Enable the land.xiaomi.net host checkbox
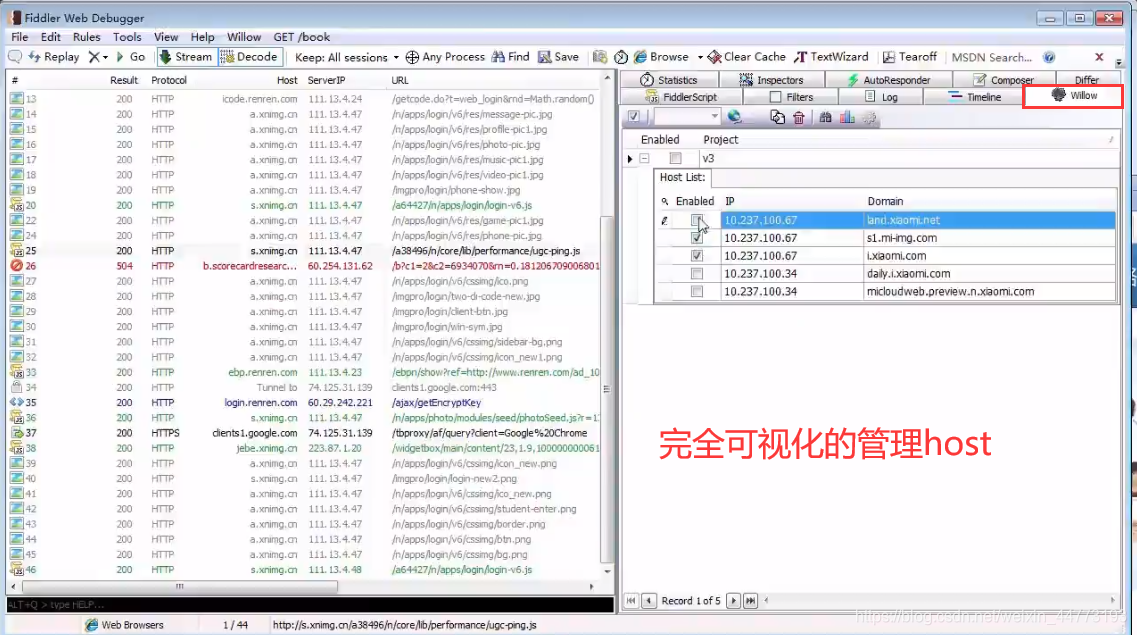 click(697, 220)
